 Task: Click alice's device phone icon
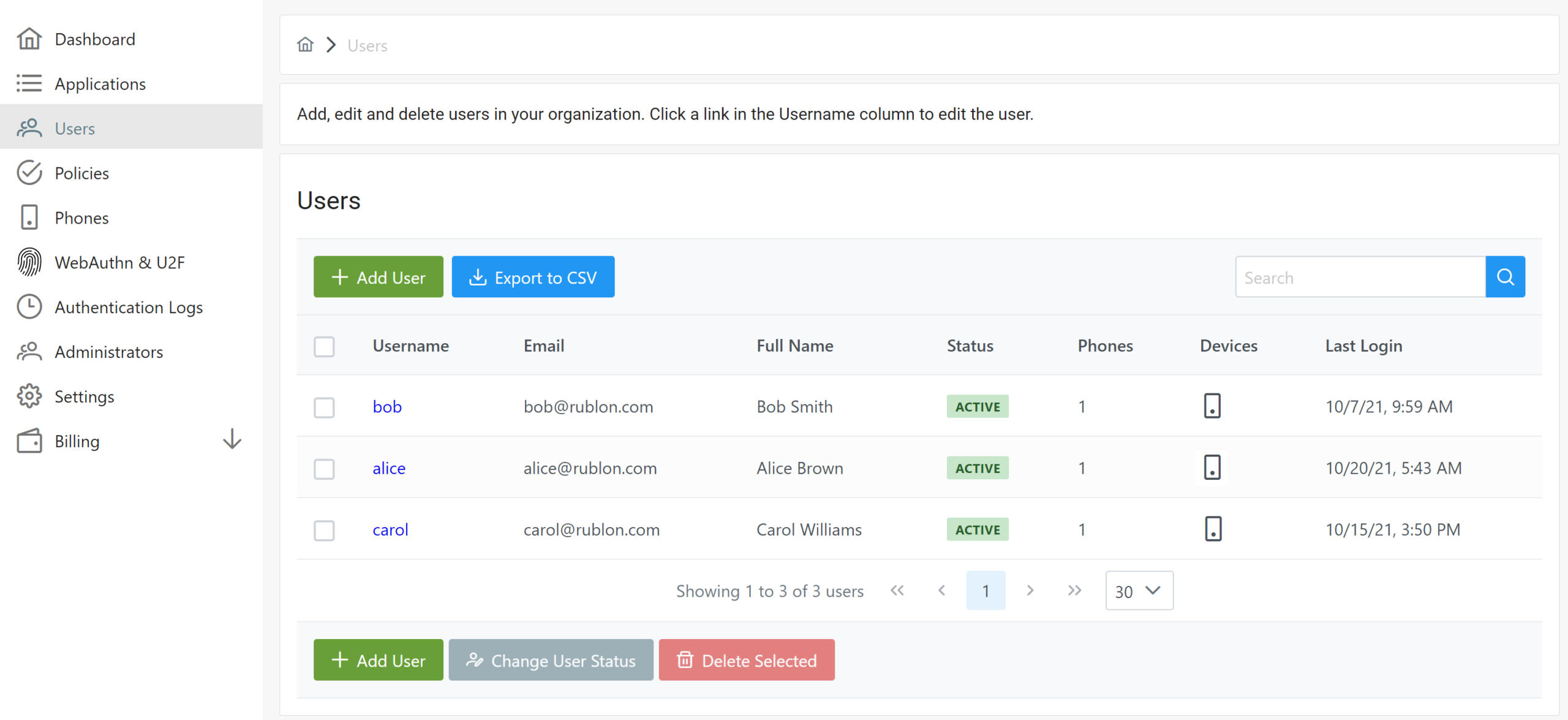(x=1212, y=468)
